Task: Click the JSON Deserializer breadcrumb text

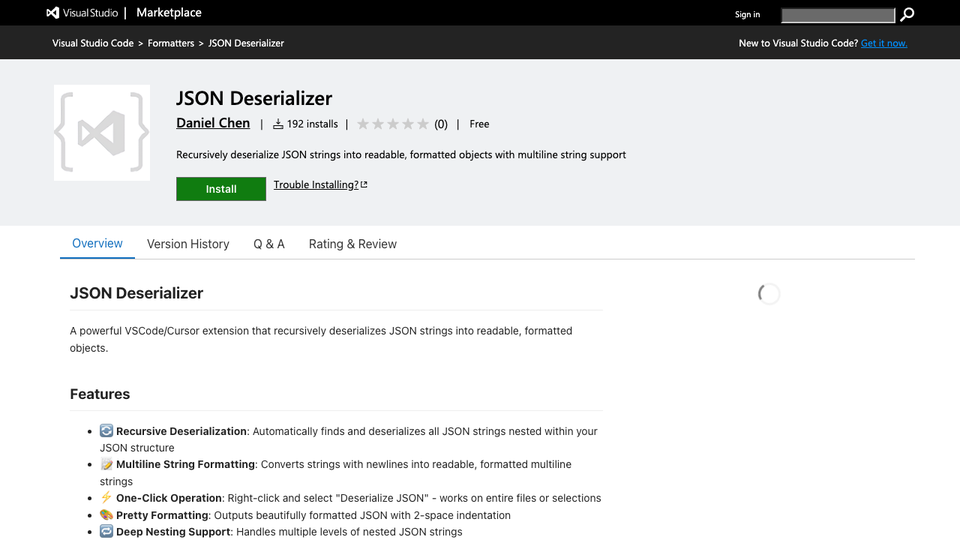Action: [x=246, y=43]
